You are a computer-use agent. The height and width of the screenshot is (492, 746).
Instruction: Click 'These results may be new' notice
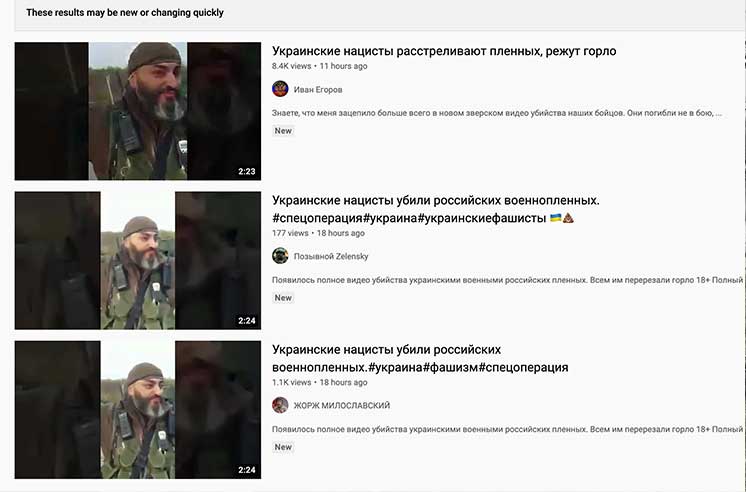click(x=125, y=13)
